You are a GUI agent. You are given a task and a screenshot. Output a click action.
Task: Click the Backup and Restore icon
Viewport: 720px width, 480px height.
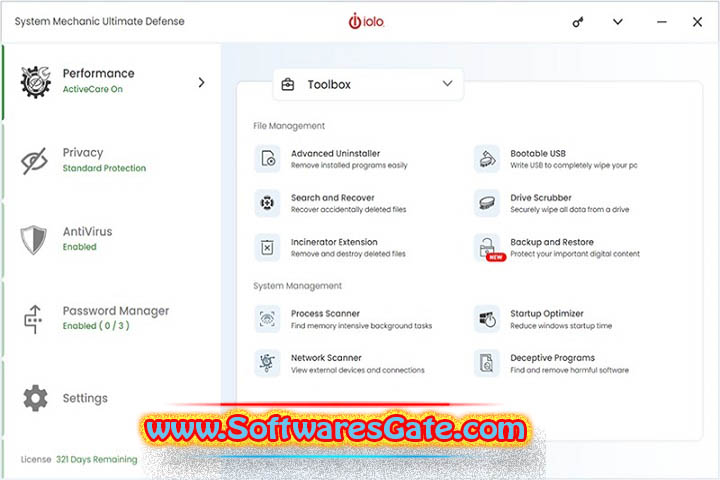(x=488, y=248)
